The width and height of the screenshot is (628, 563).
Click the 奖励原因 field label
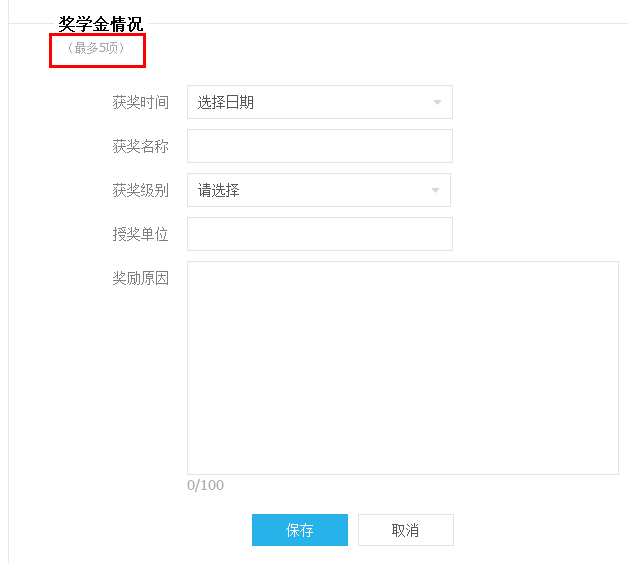point(140,278)
